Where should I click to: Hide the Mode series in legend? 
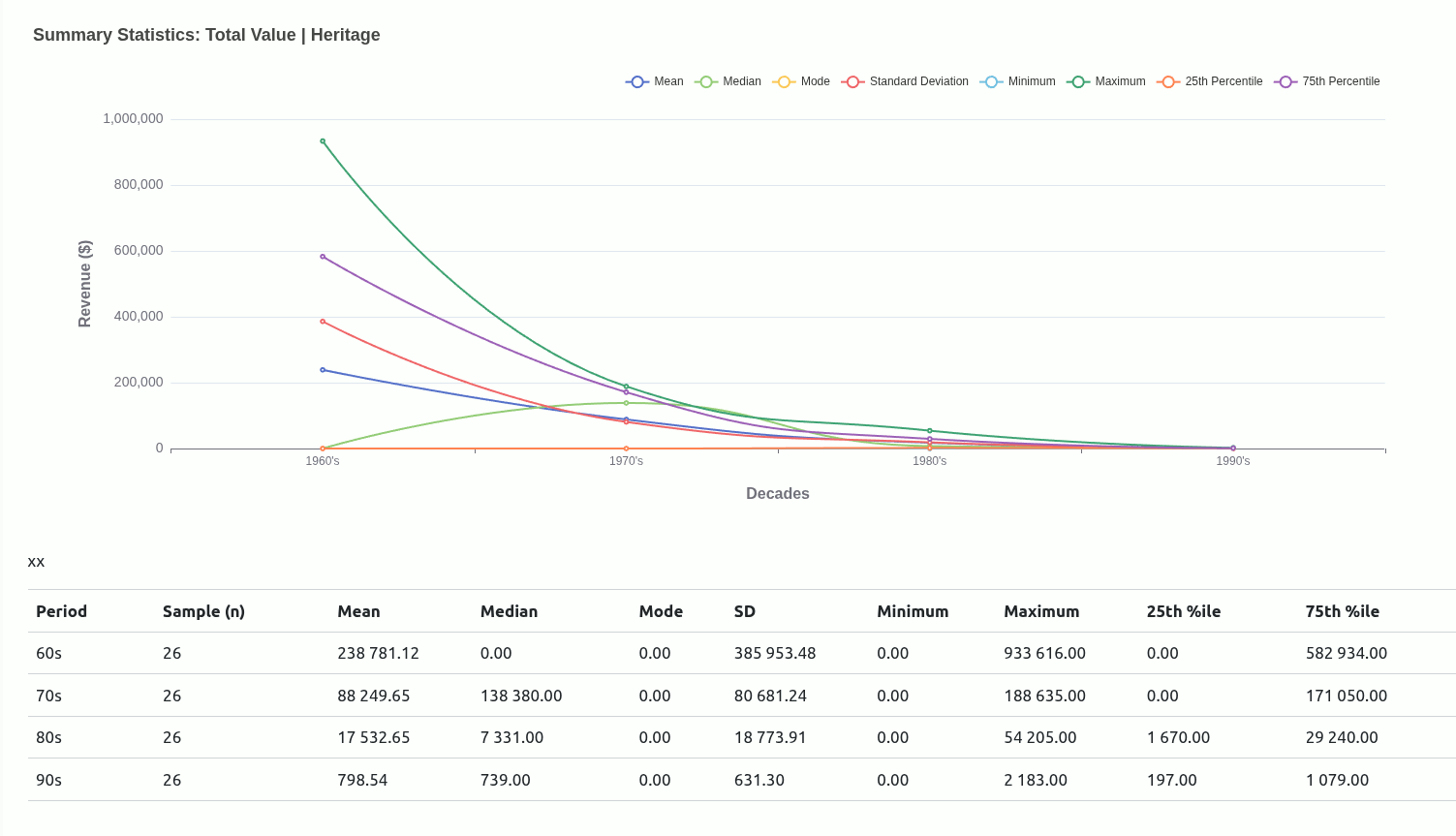pyautogui.click(x=784, y=82)
